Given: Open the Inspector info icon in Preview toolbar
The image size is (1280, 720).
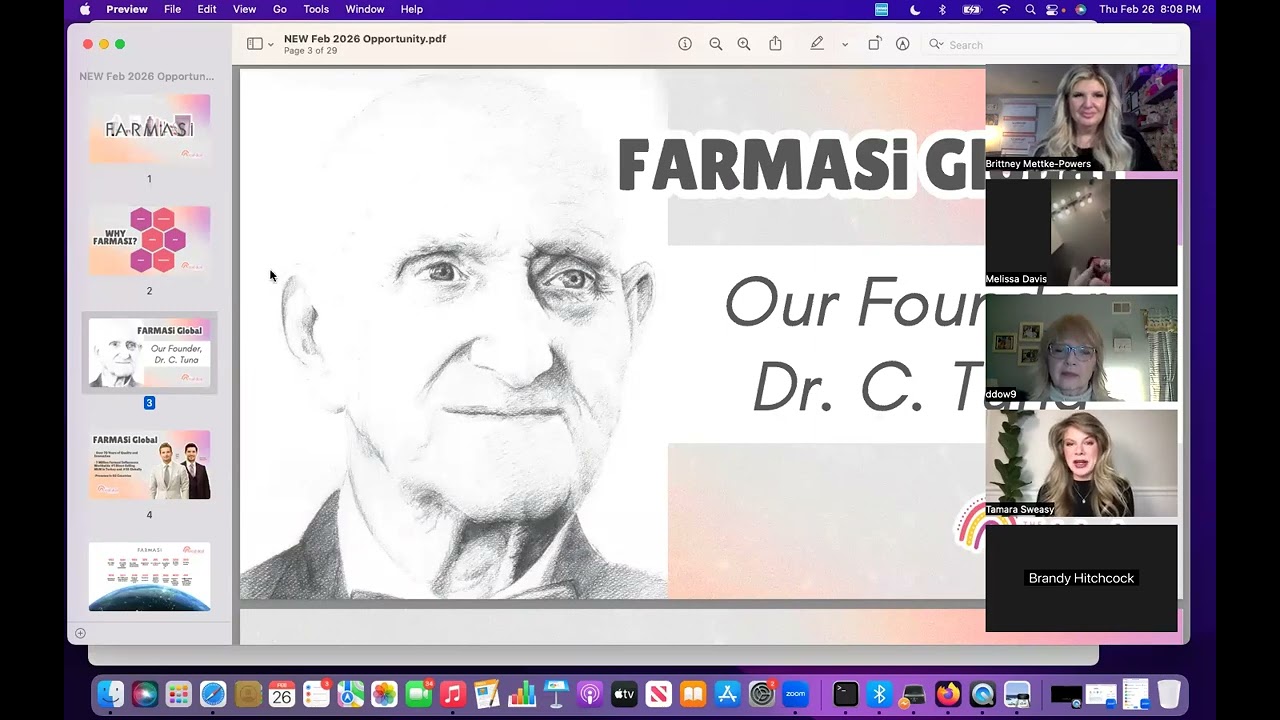Looking at the screenshot, I should coord(685,44).
